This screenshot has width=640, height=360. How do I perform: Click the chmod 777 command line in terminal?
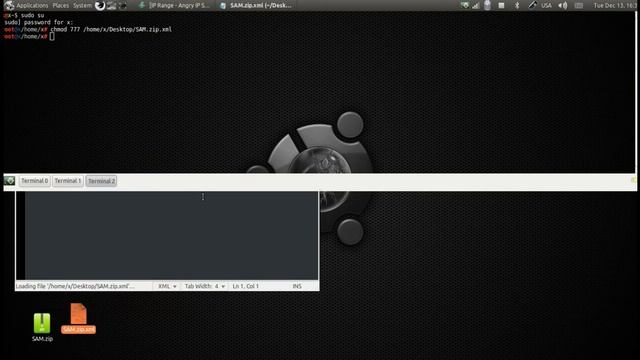(x=111, y=29)
